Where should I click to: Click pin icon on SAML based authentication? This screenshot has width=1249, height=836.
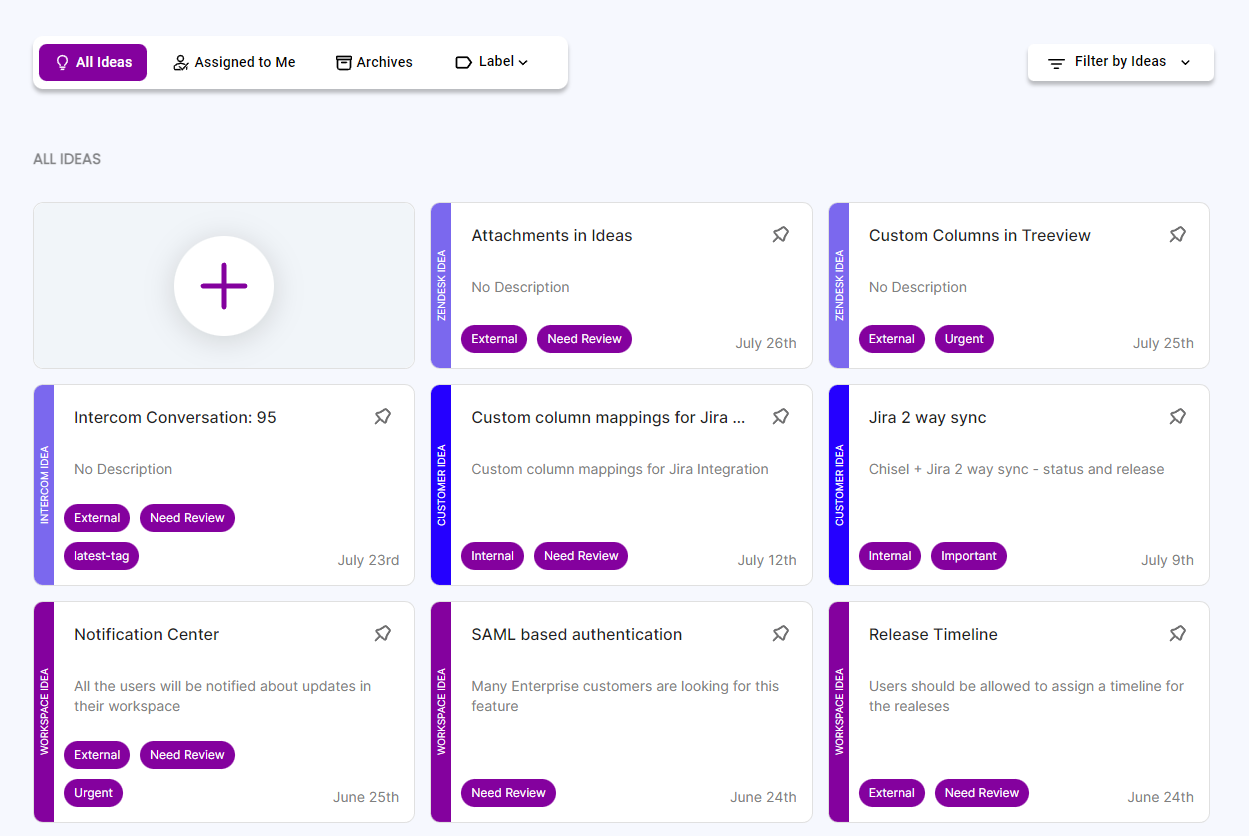[780, 634]
